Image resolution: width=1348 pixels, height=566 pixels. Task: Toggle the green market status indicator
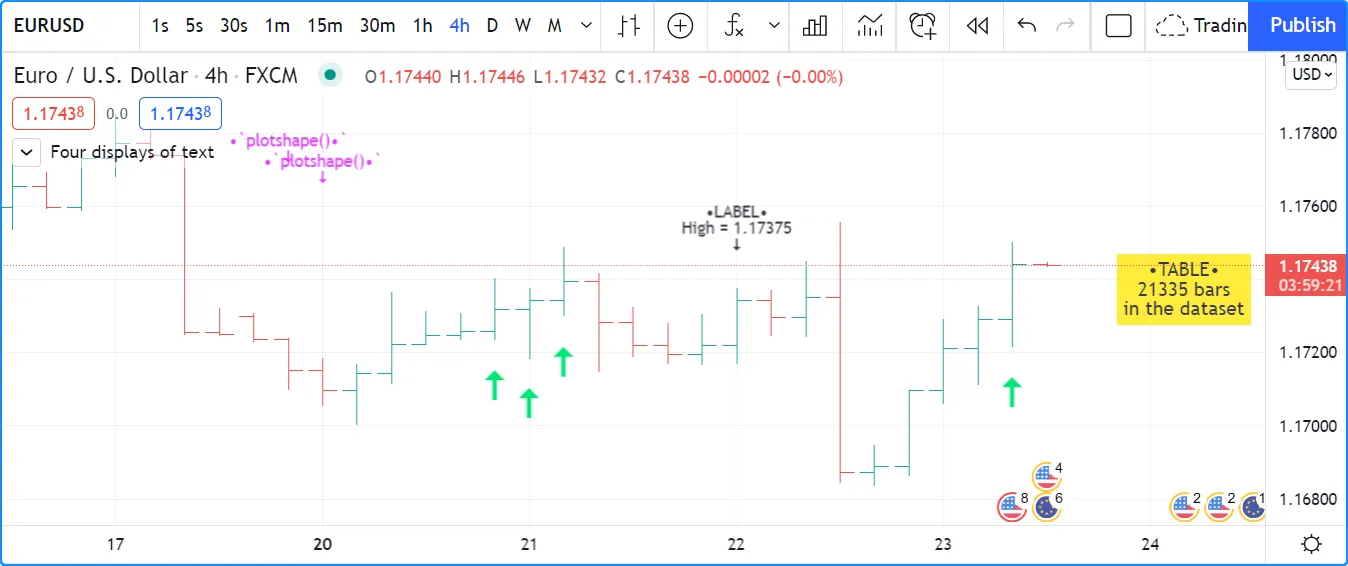tap(328, 75)
